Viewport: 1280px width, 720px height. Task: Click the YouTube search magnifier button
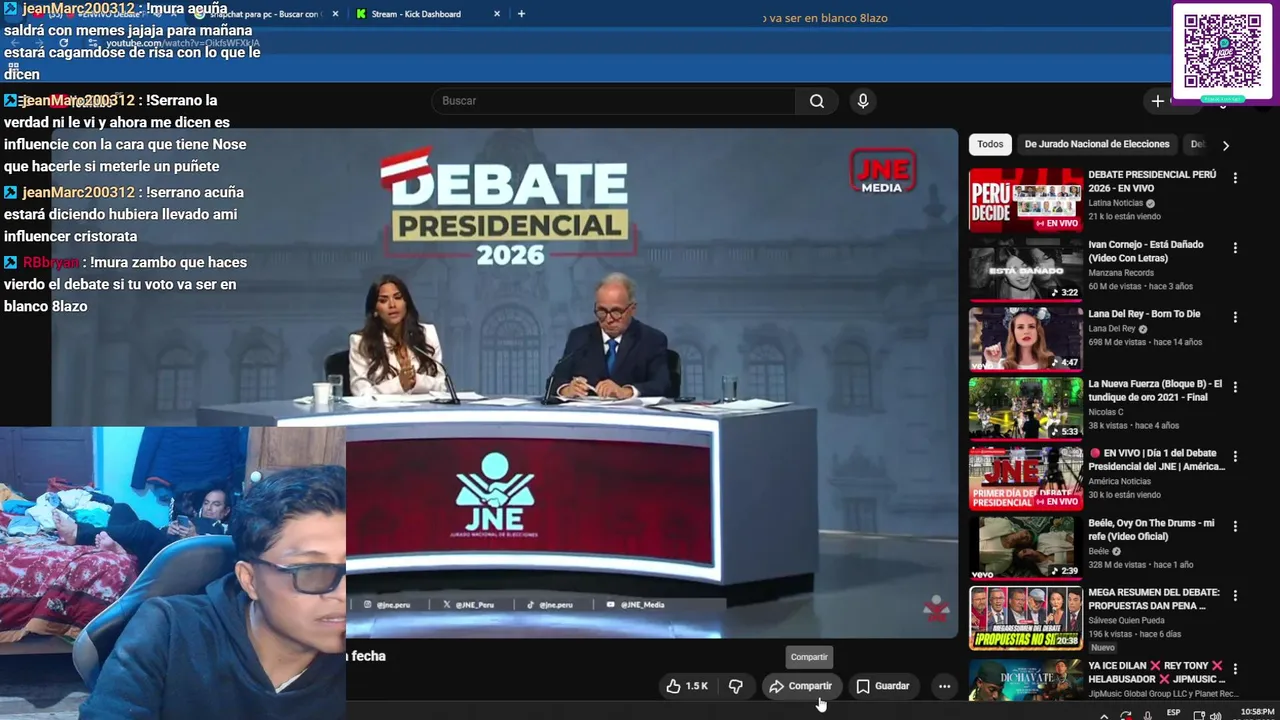(x=817, y=101)
